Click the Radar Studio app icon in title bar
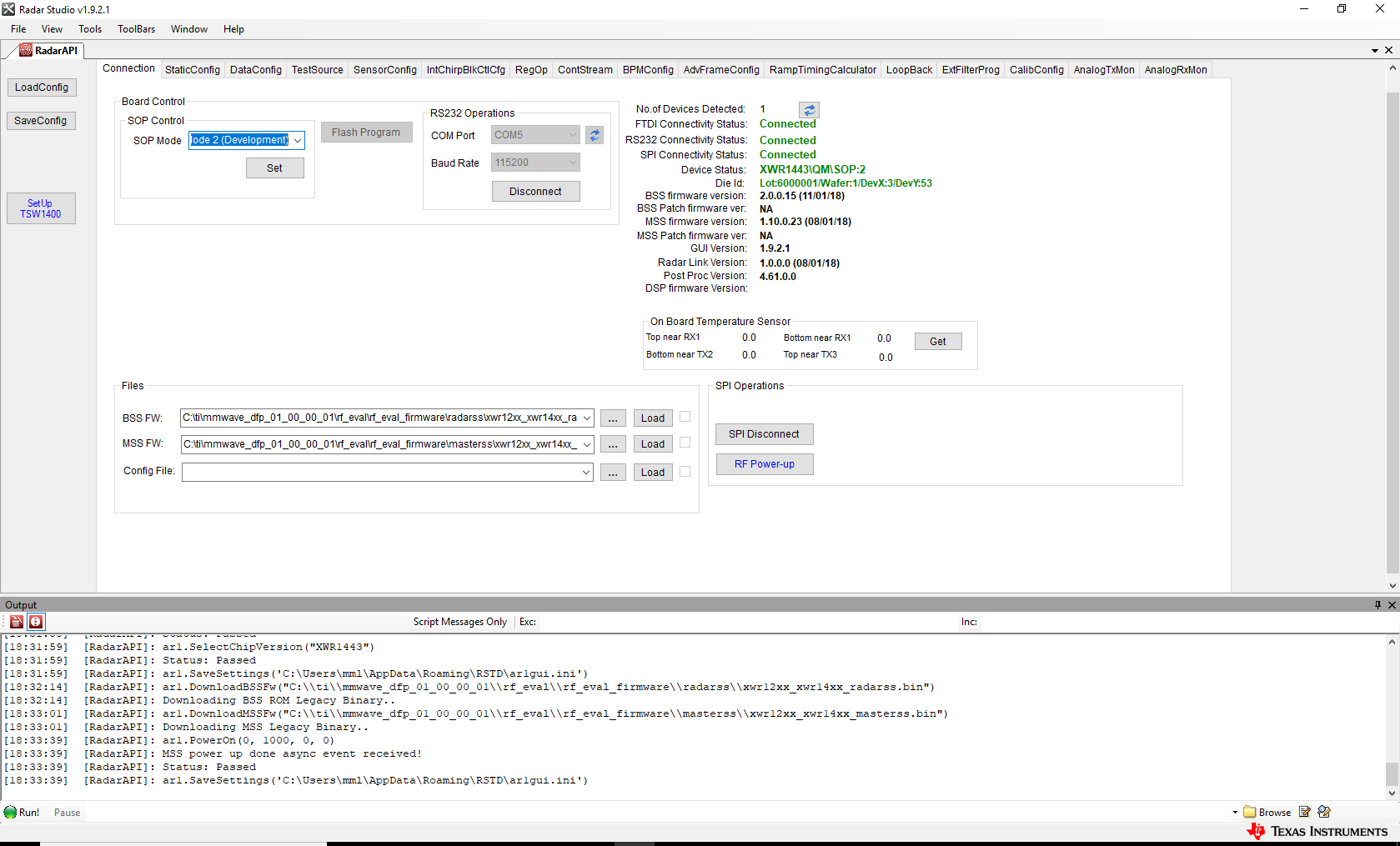 [x=8, y=9]
